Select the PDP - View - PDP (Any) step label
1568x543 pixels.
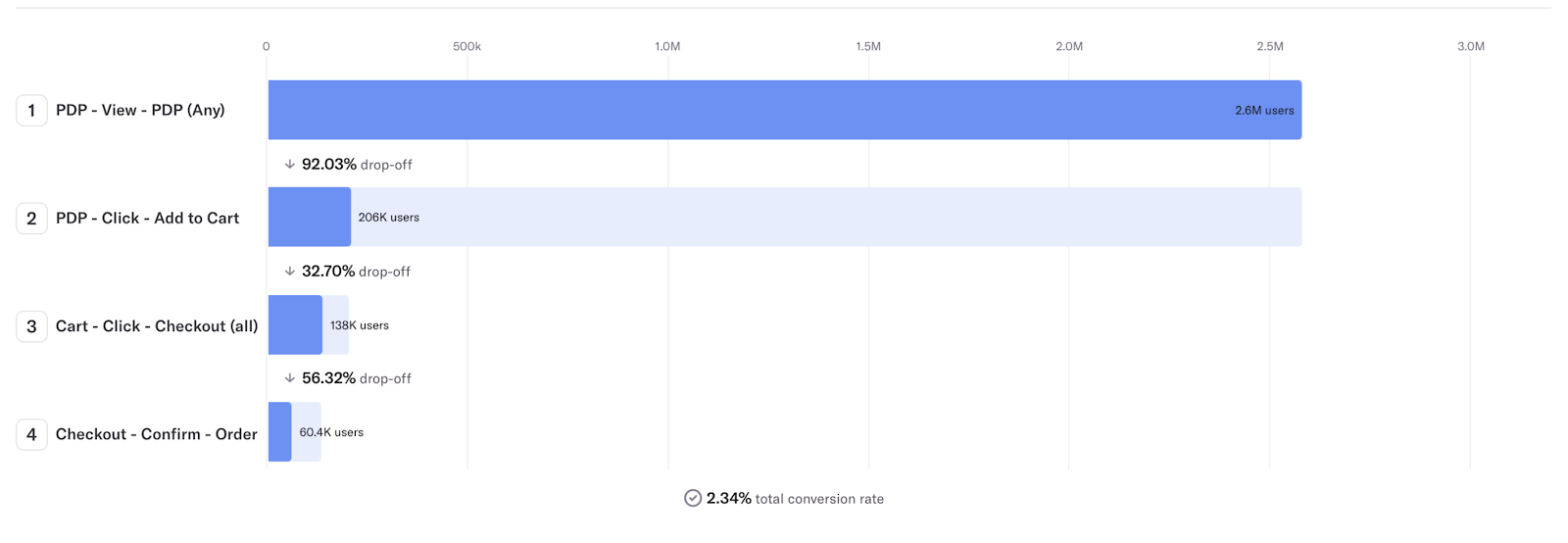140,111
